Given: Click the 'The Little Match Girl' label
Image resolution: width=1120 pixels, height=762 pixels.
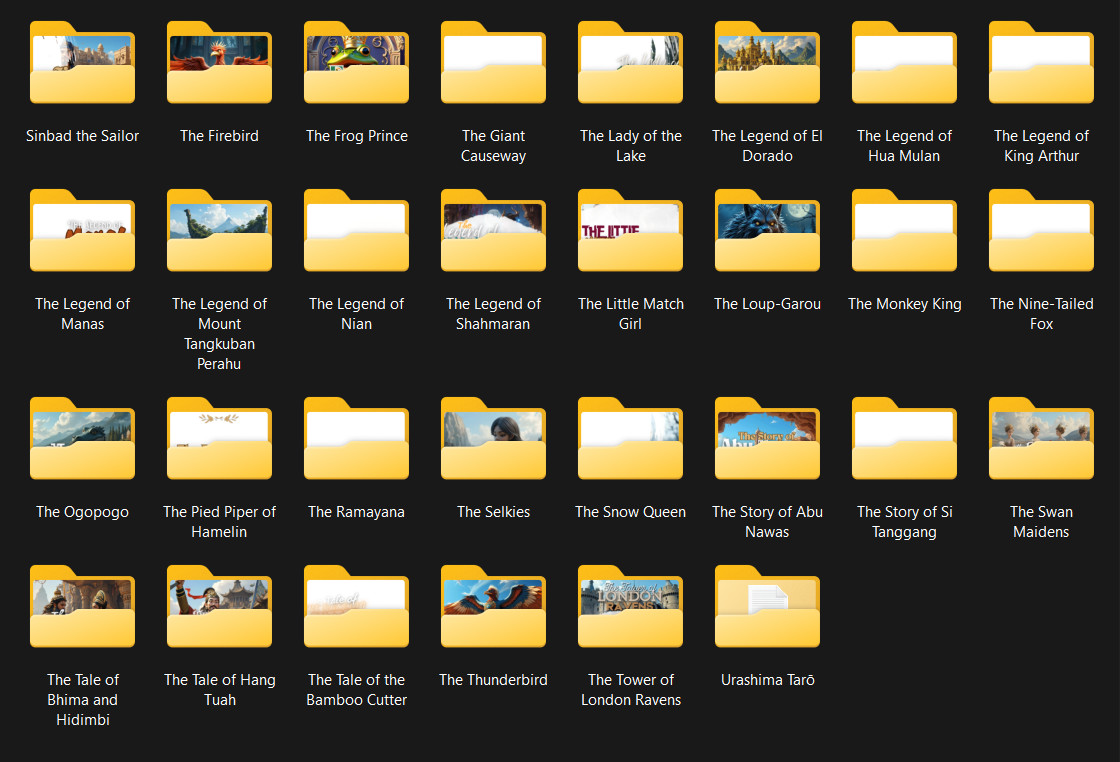Looking at the screenshot, I should click(631, 314).
